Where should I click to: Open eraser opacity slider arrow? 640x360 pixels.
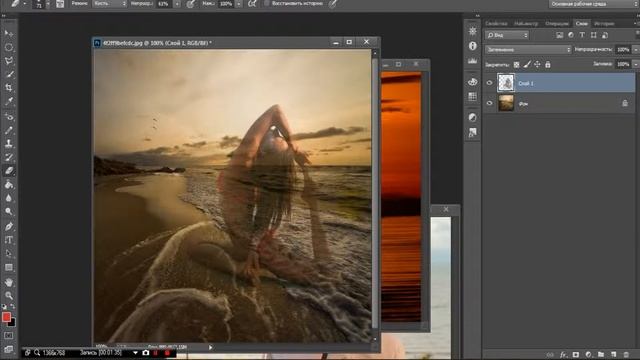coord(177,4)
